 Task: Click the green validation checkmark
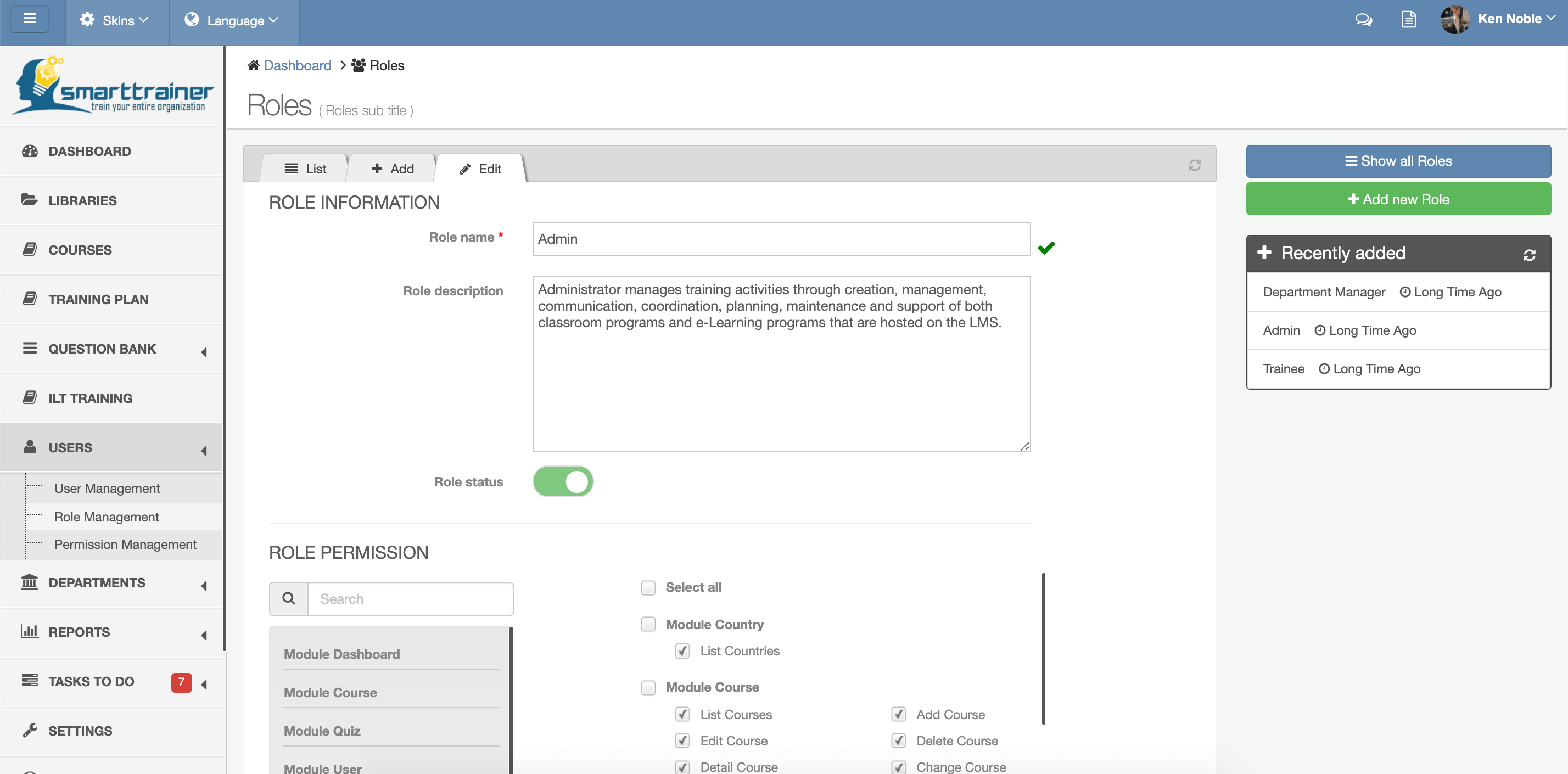pos(1046,247)
